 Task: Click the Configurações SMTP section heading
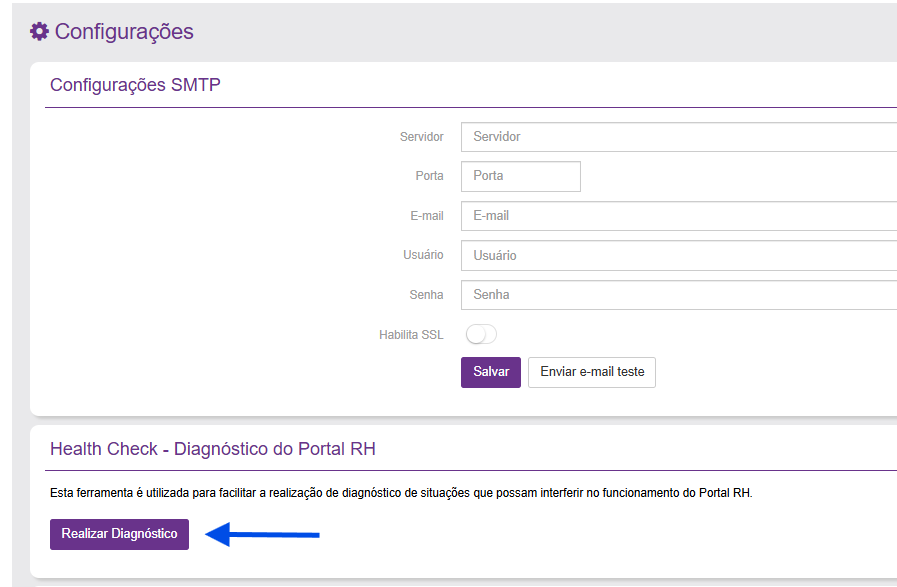135,85
